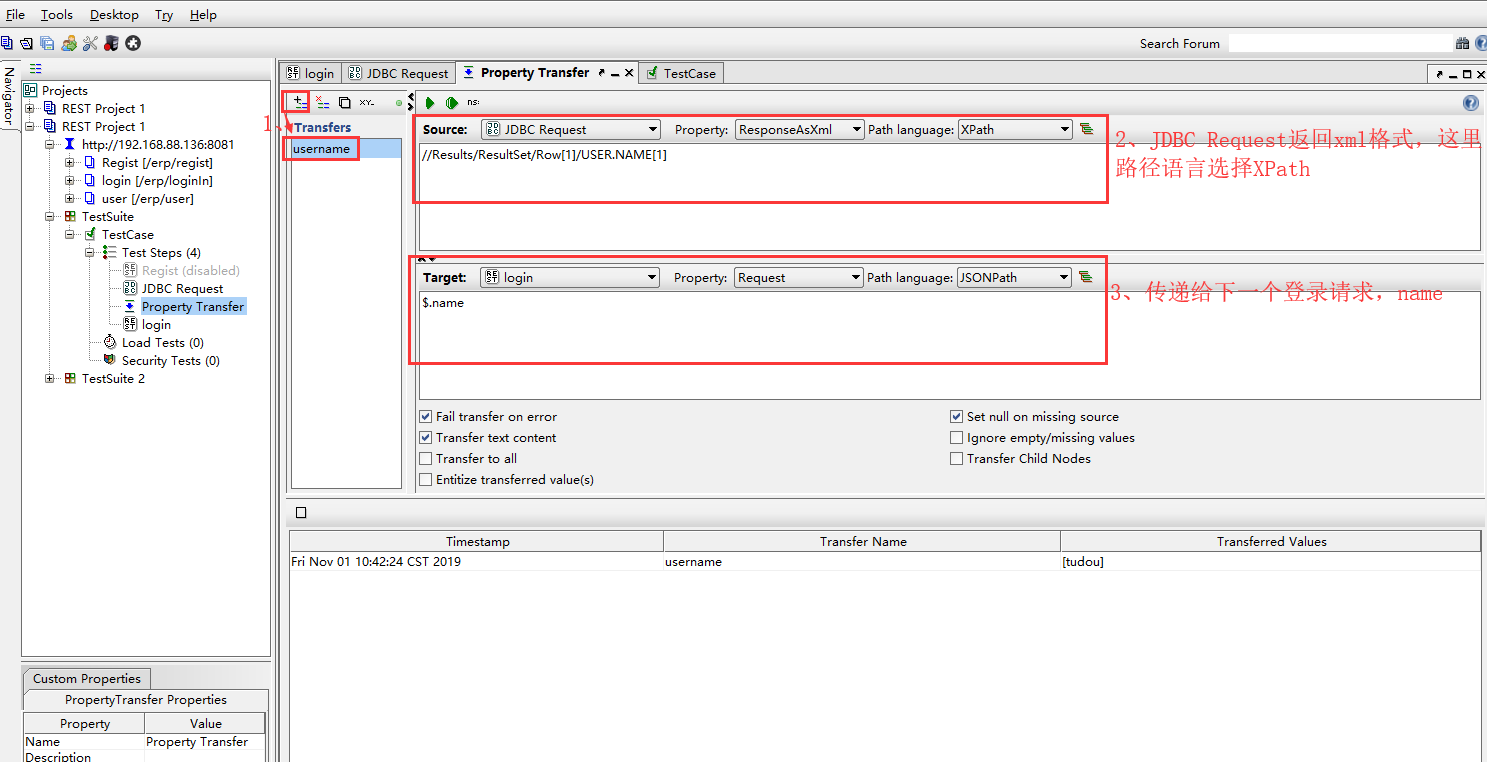Click the XPath selector icon beside source path language
Image resolution: width=1487 pixels, height=762 pixels.
[1086, 129]
